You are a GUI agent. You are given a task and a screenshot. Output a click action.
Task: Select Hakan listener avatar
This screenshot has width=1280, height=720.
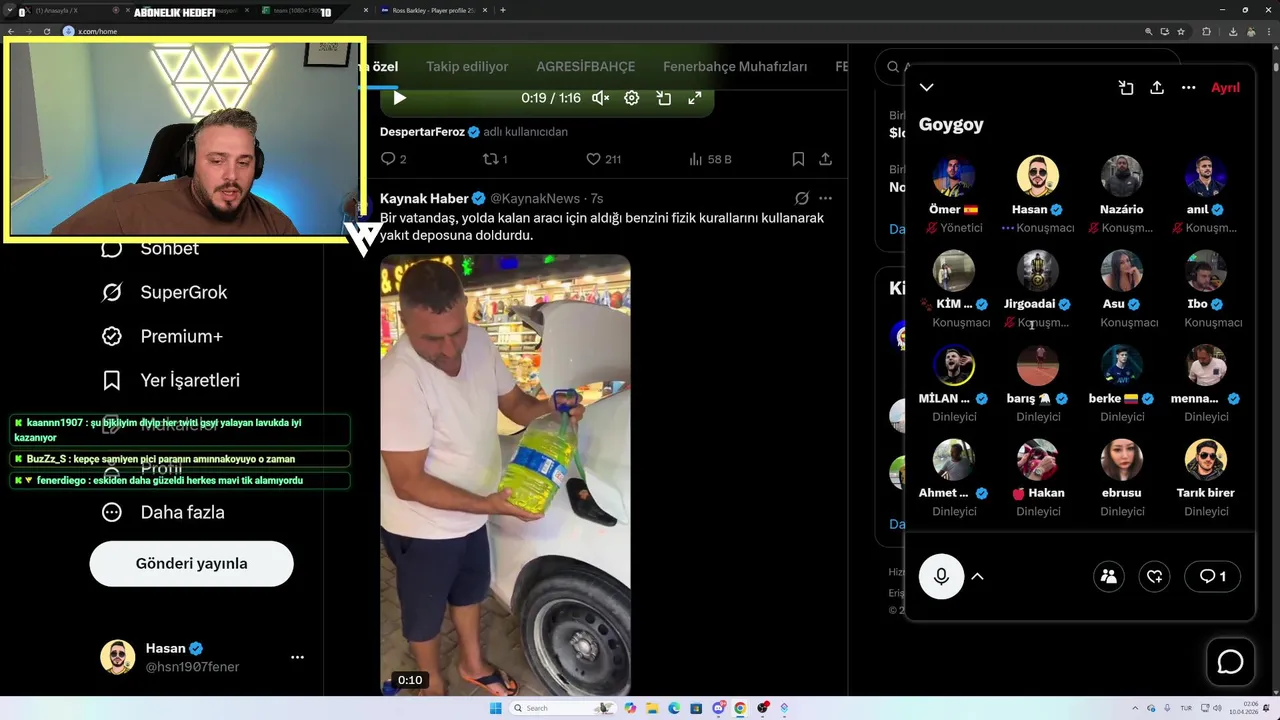(1038, 459)
